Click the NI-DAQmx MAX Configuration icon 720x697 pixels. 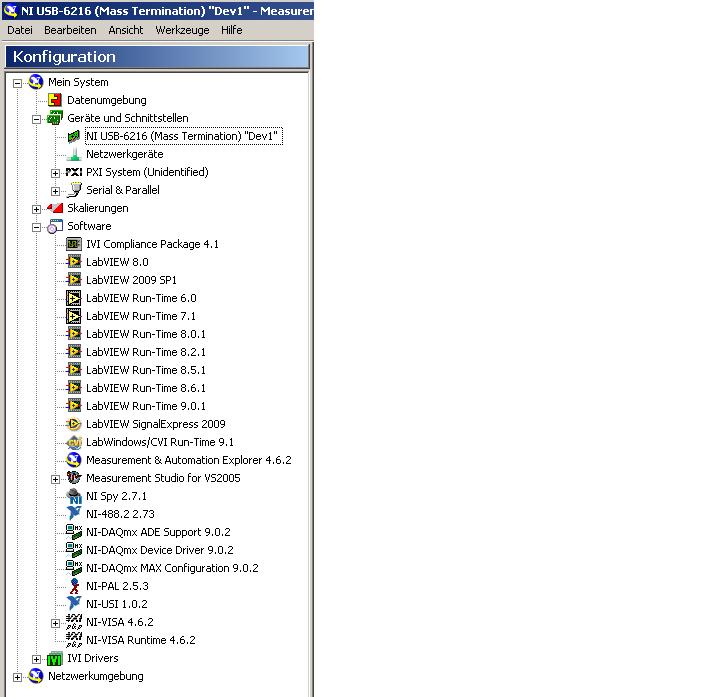[73, 568]
